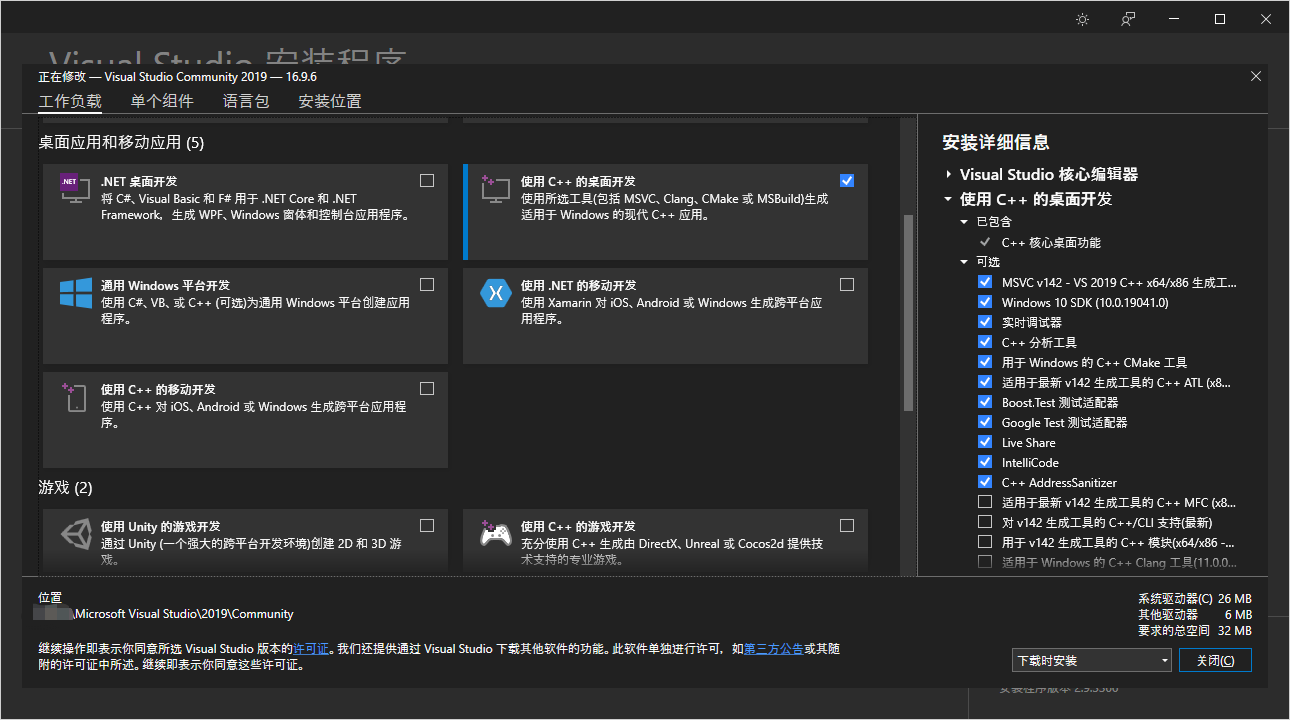The height and width of the screenshot is (720, 1290).
Task: Click the 游戏 (2) section heading
Action: point(65,487)
